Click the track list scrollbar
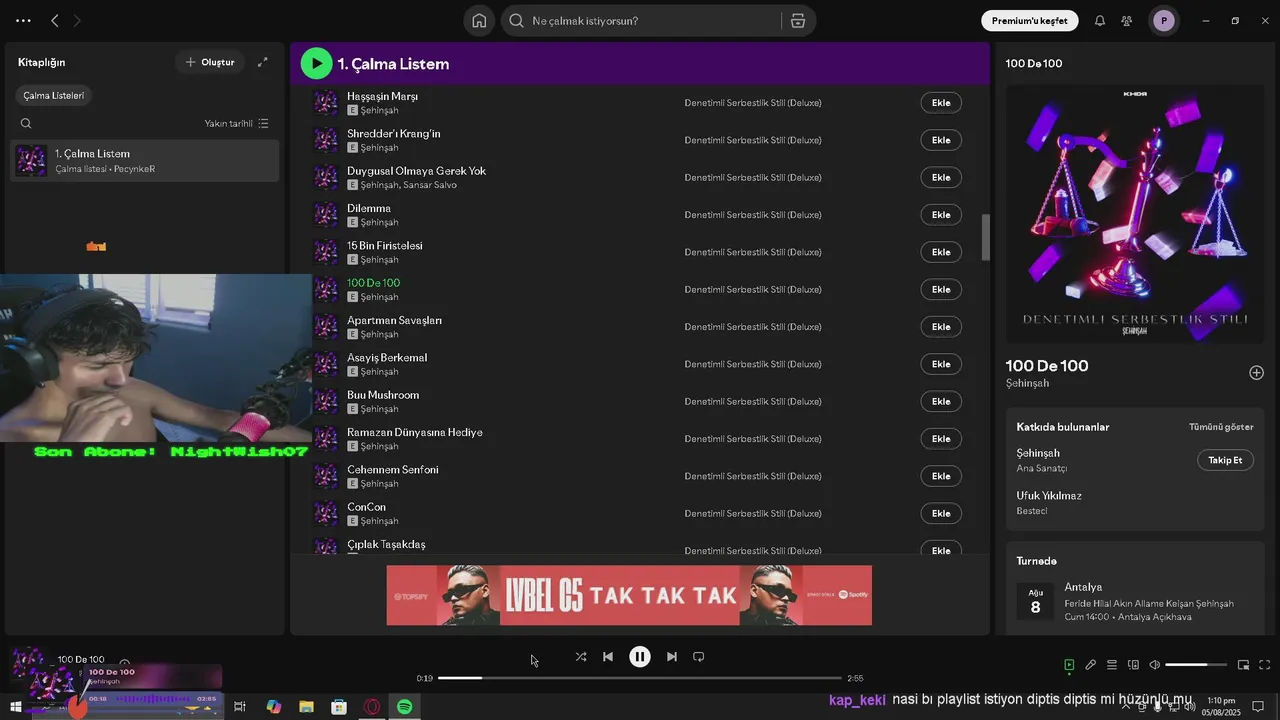Image resolution: width=1280 pixels, height=720 pixels. [985, 237]
